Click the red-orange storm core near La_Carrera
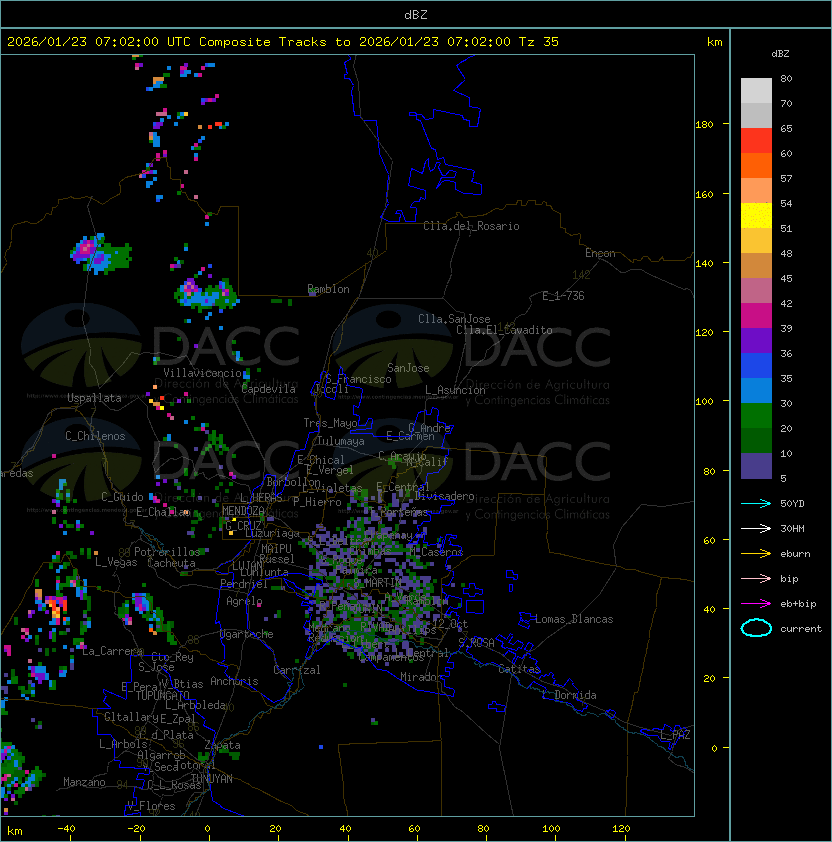832x842 pixels. click(55, 606)
